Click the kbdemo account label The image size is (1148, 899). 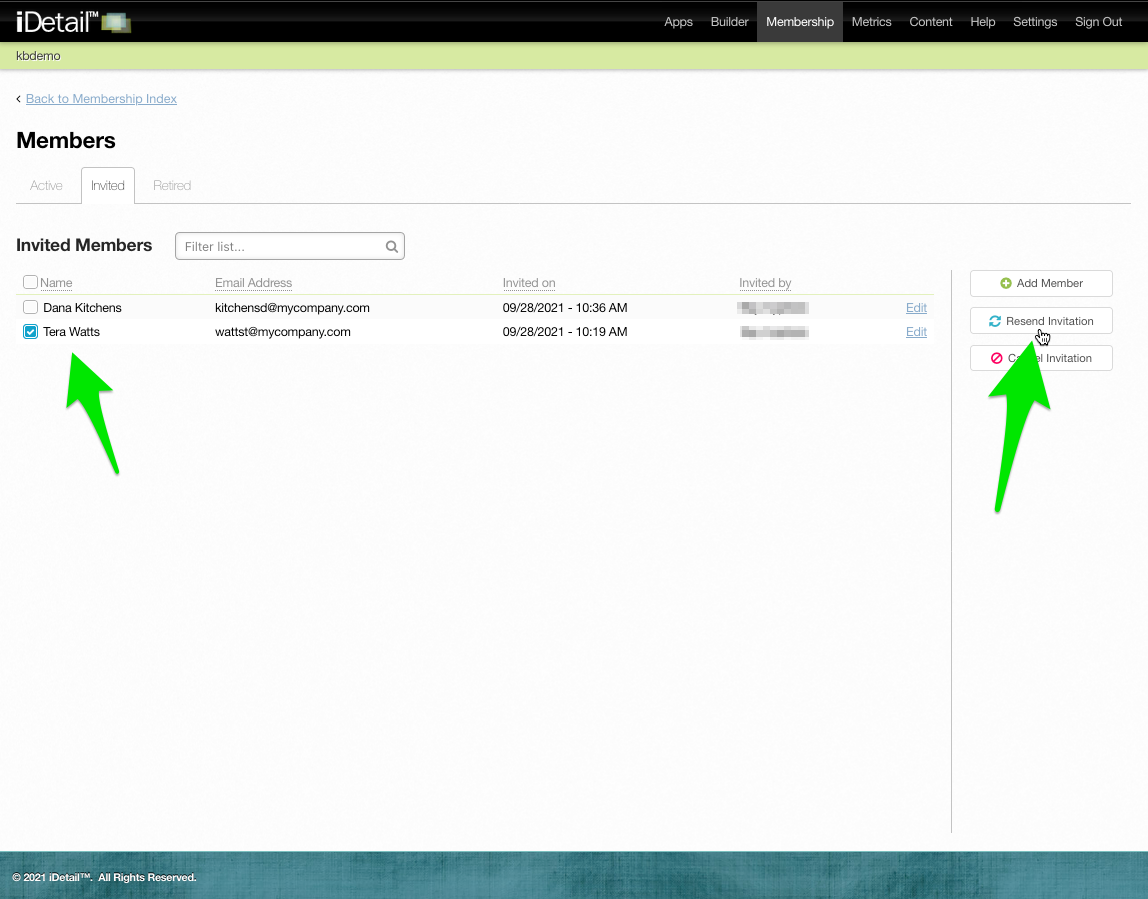pos(38,56)
